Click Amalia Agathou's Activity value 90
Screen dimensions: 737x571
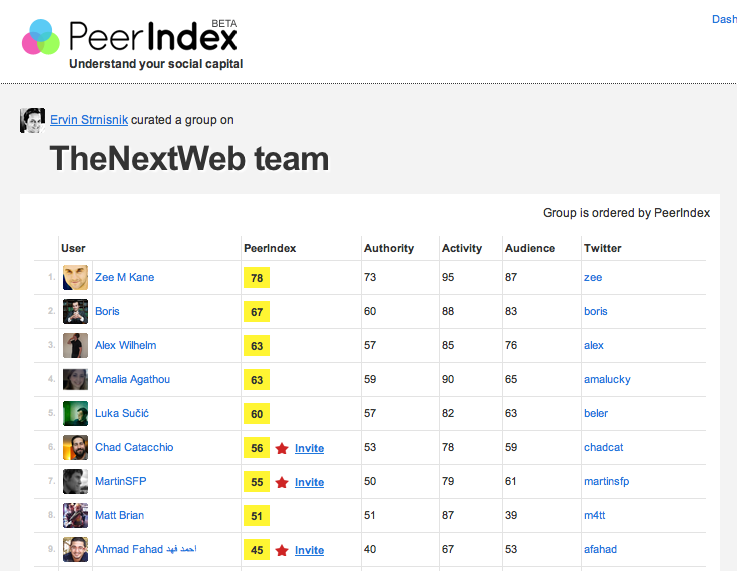coord(448,379)
